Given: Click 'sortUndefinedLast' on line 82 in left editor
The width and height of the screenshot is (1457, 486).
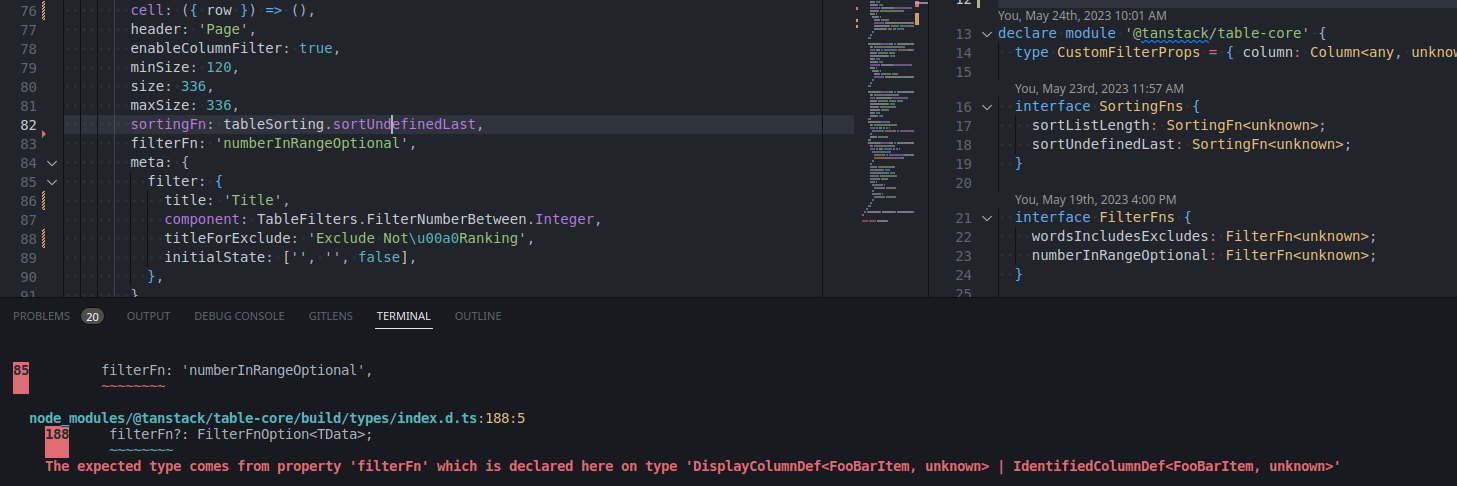Looking at the screenshot, I should pos(406,125).
